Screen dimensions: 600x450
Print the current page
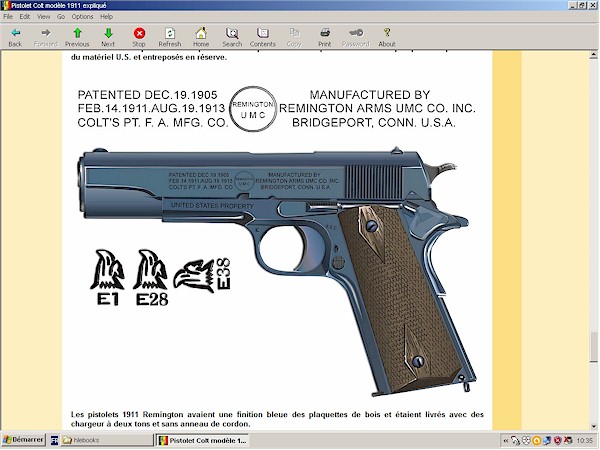coord(325,37)
